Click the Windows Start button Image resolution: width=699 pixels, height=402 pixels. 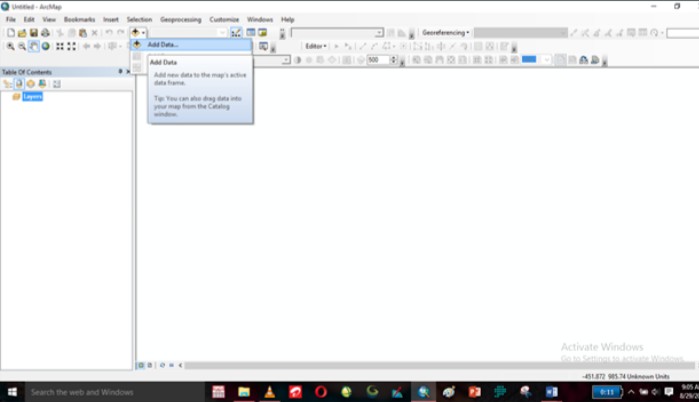click(12, 392)
